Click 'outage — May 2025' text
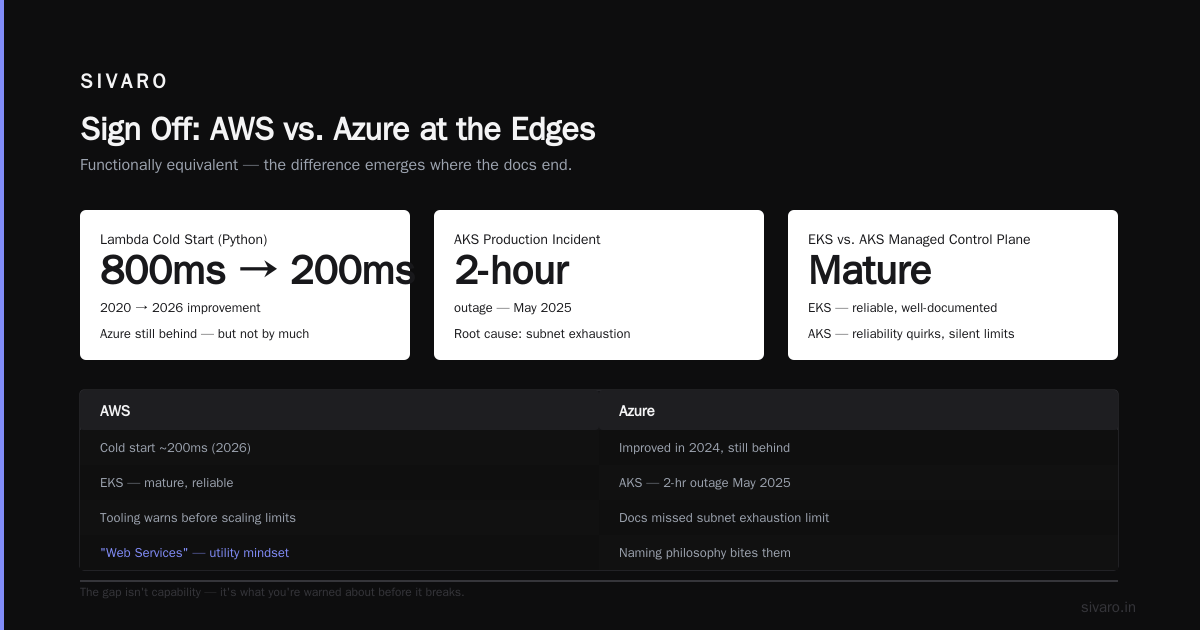Screen dimensions: 1200x630 [x=513, y=308]
